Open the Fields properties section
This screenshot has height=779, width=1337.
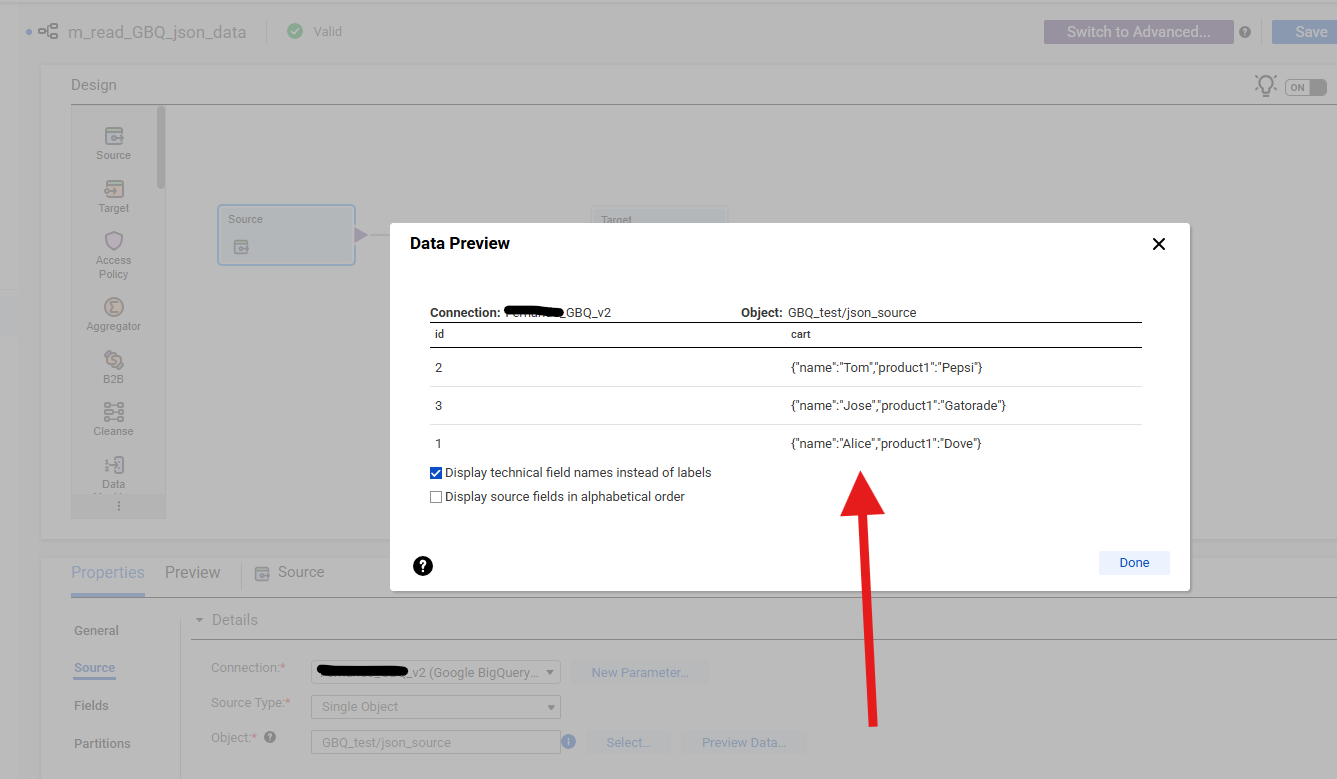tap(91, 706)
